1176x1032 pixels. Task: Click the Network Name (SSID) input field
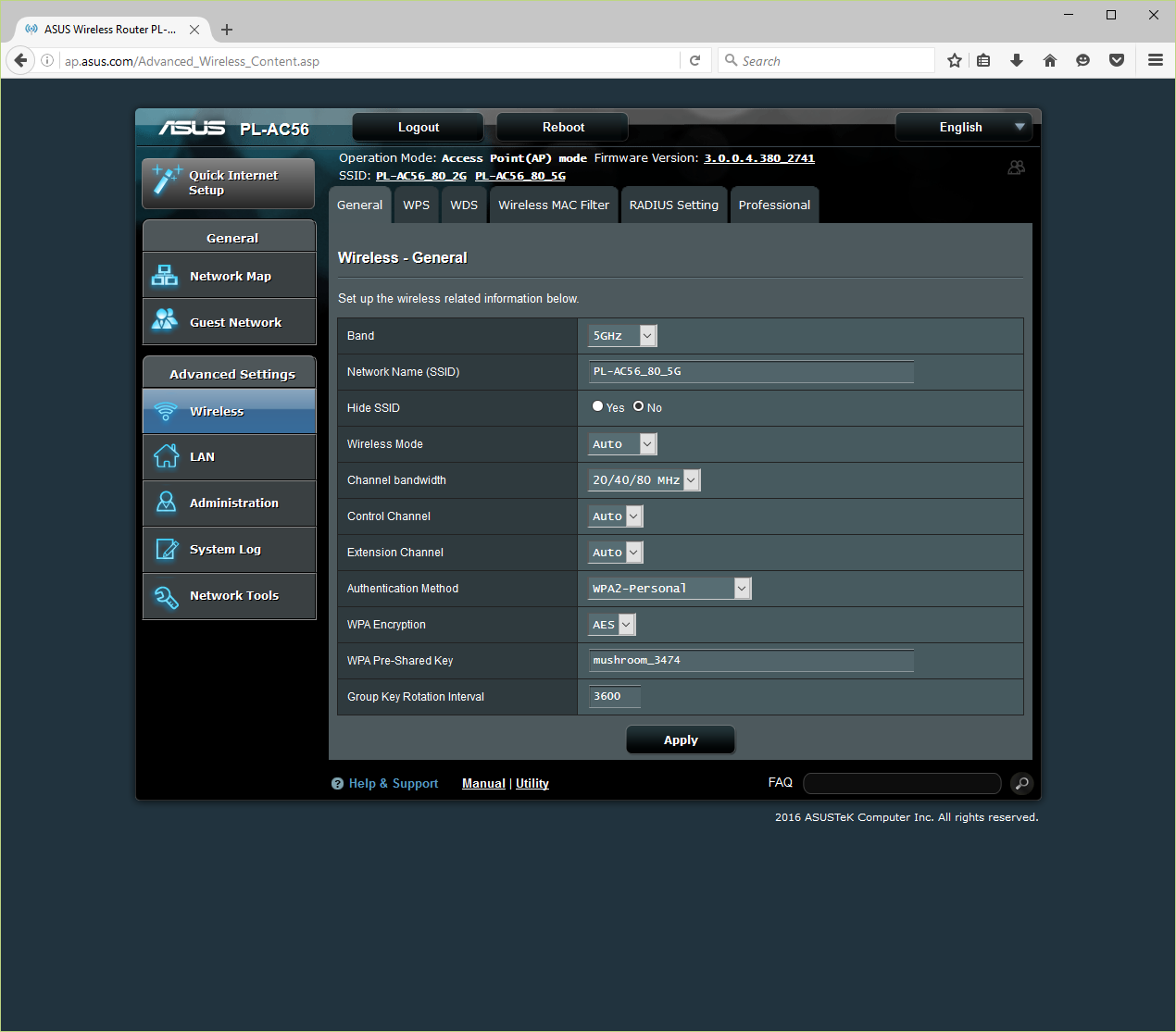[751, 372]
